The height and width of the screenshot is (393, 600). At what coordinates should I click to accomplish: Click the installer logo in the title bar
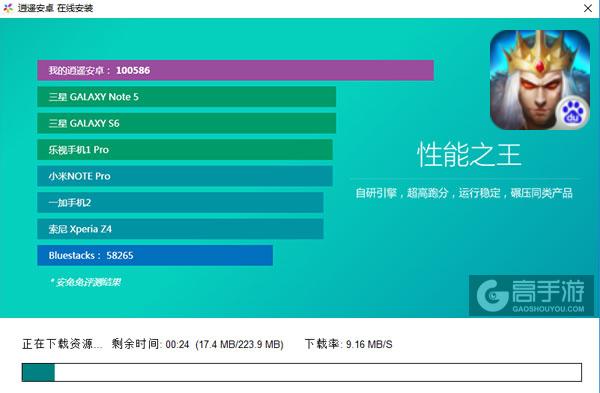(8, 8)
